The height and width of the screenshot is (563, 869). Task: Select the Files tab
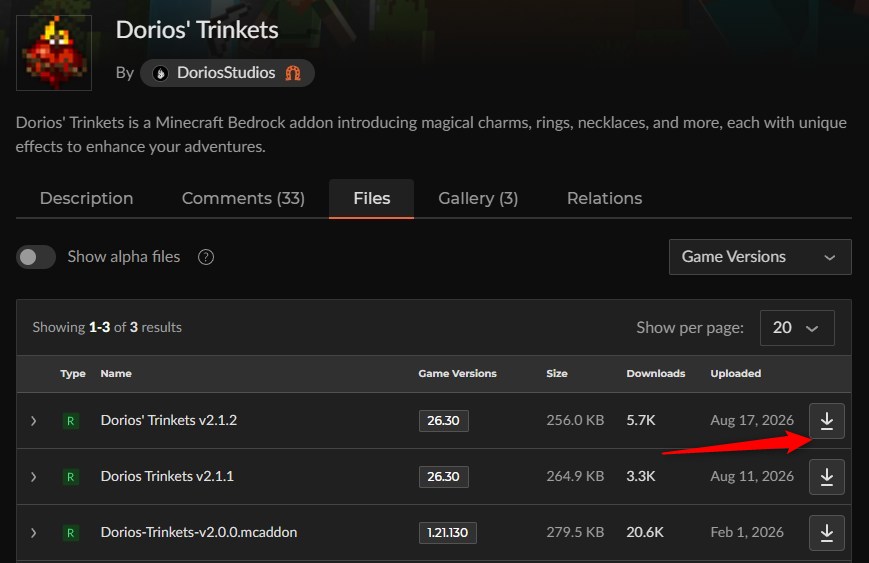371,198
